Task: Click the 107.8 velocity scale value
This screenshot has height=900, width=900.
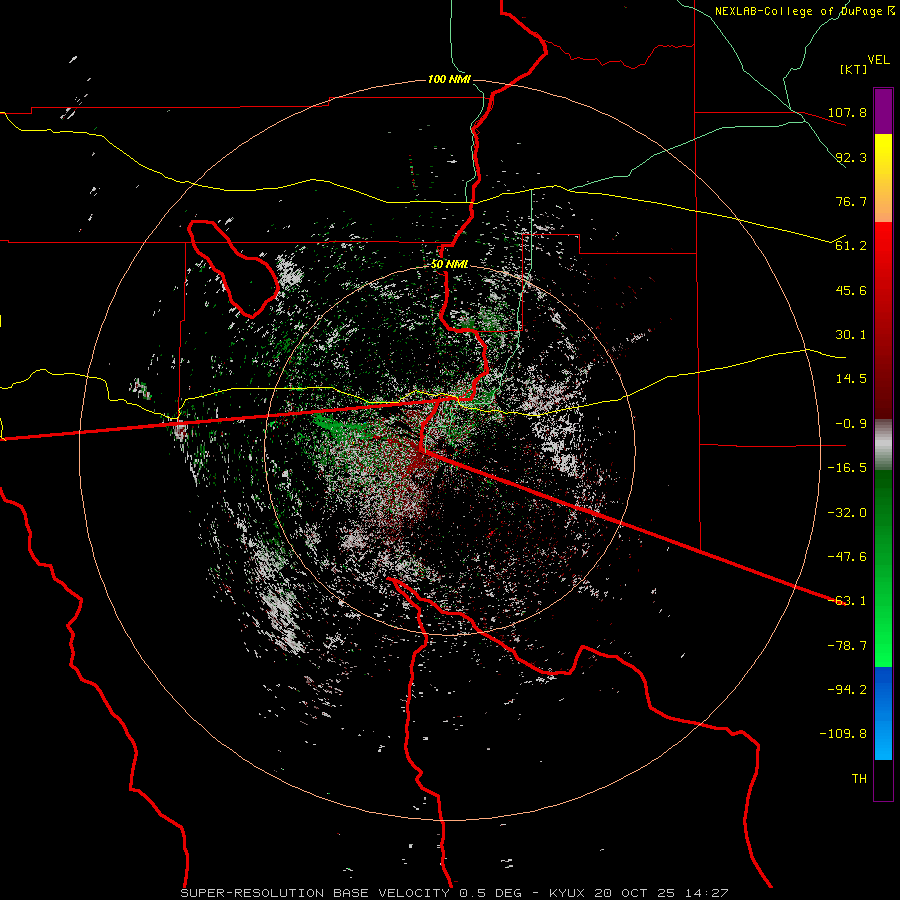Action: pos(847,112)
